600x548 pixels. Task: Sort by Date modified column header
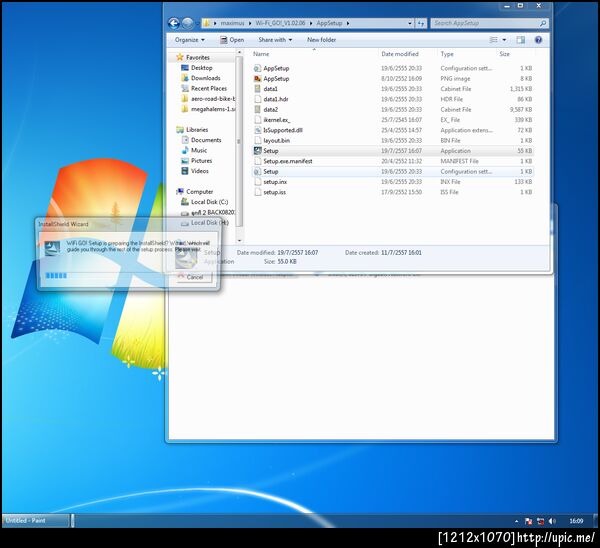click(400, 54)
